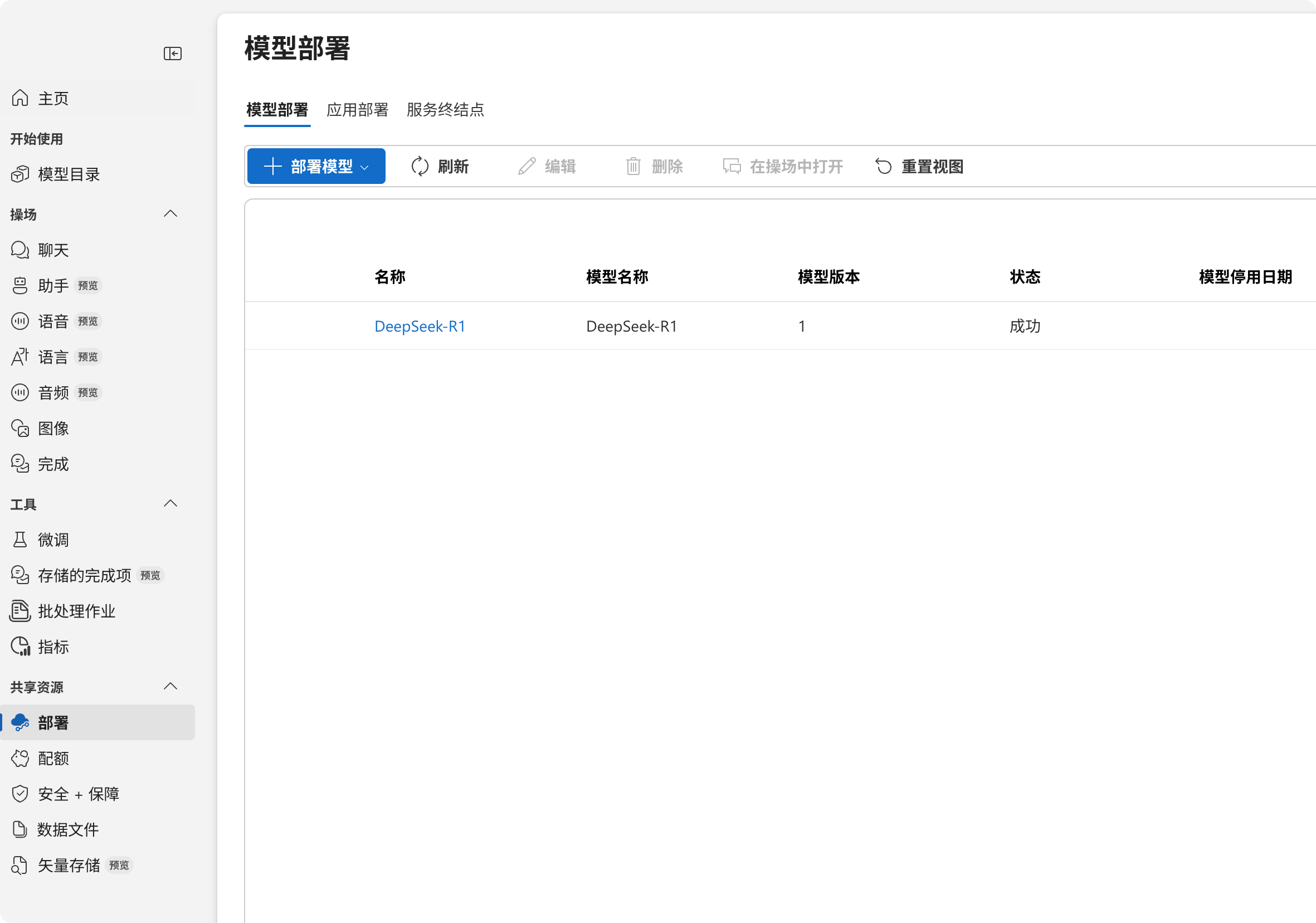1316x923 pixels.
Task: Collapse the 操场 section chevron
Action: 170,214
